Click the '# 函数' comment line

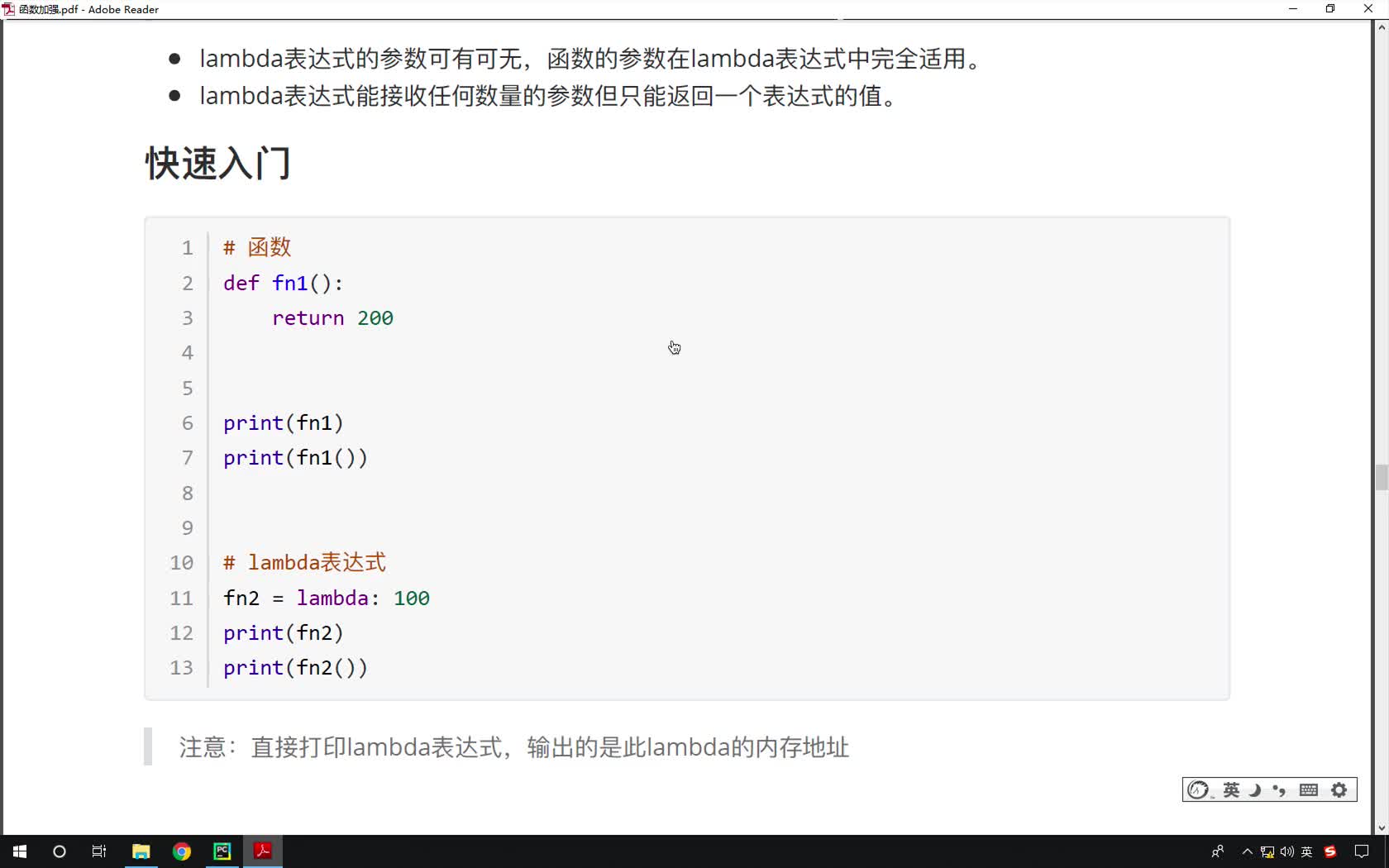click(257, 247)
